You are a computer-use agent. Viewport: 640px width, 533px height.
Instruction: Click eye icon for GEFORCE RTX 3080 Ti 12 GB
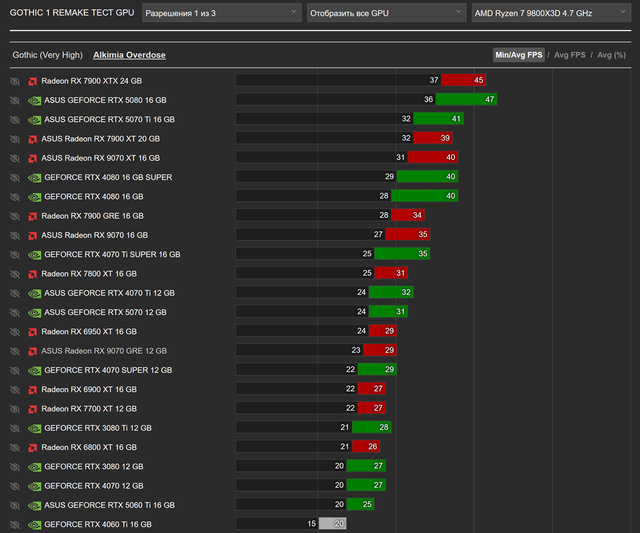pyautogui.click(x=15, y=429)
